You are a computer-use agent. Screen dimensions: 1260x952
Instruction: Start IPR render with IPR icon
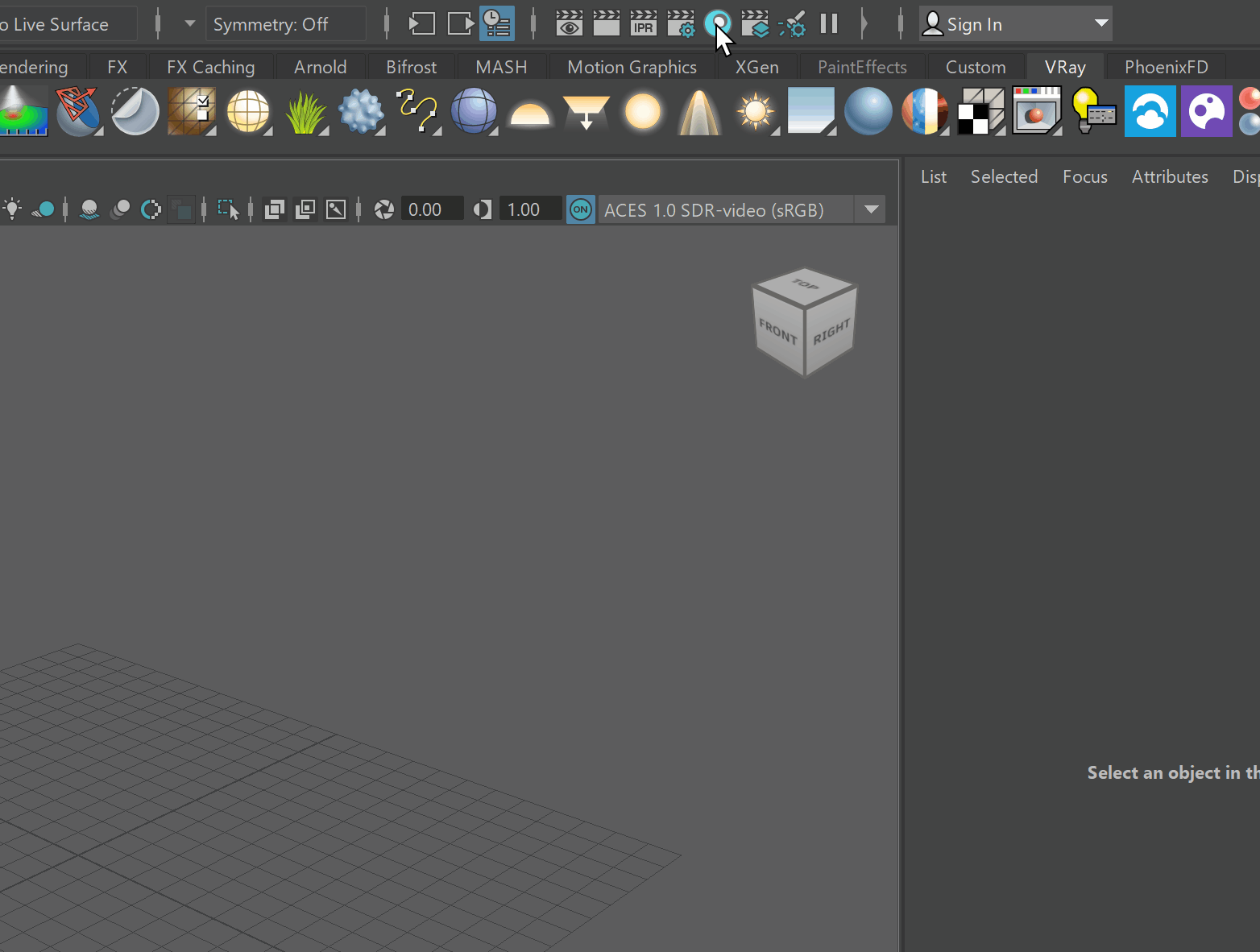pyautogui.click(x=643, y=24)
